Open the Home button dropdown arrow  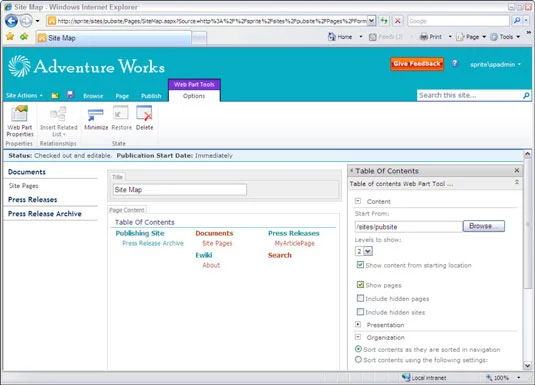pyautogui.click(x=361, y=37)
